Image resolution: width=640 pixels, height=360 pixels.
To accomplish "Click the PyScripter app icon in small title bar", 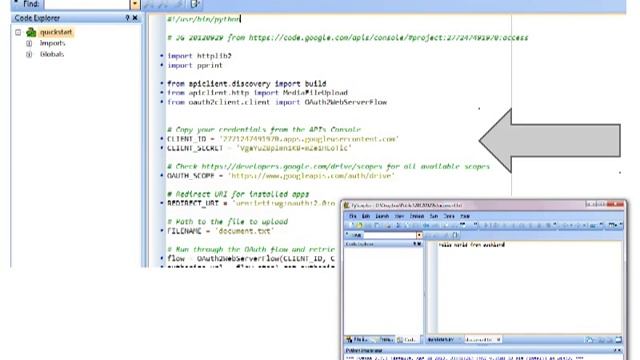I will click(347, 205).
